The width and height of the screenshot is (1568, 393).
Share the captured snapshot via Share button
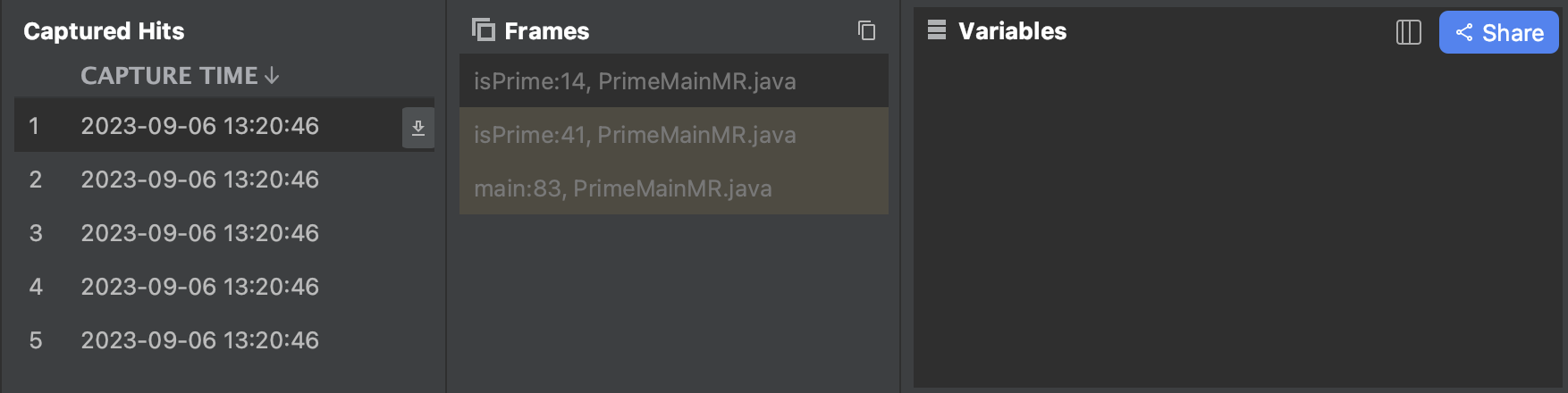(1498, 32)
